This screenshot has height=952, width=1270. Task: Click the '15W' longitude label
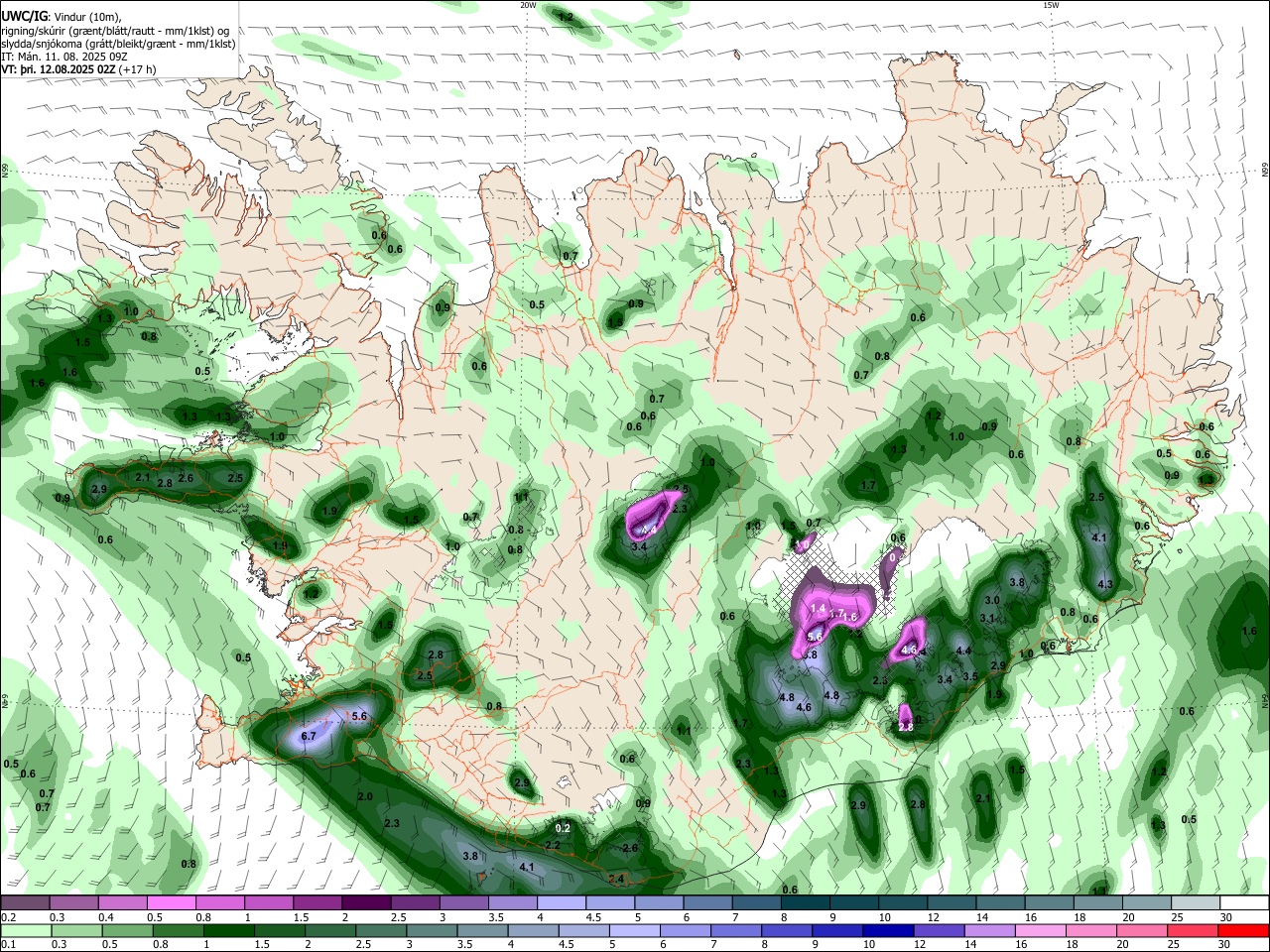pos(1051,5)
